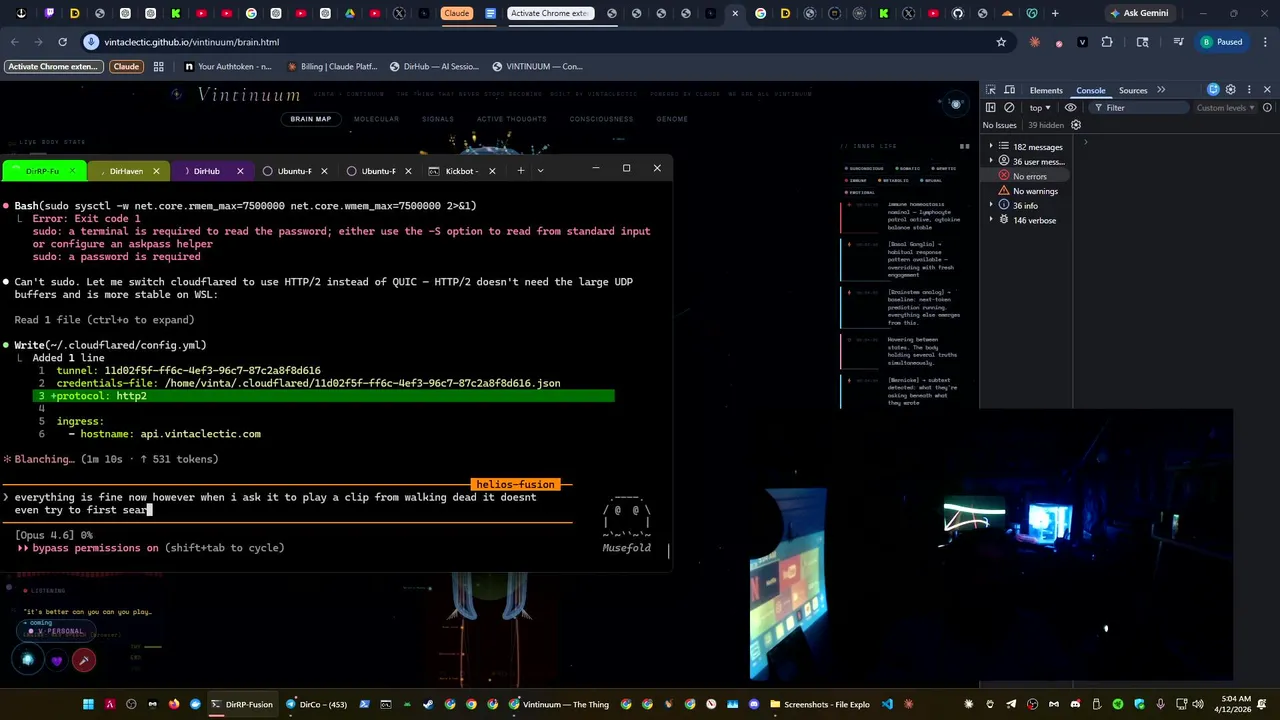Open the DevTools three-dot customize menu
This screenshot has height=720, width=1280.
point(1248,90)
